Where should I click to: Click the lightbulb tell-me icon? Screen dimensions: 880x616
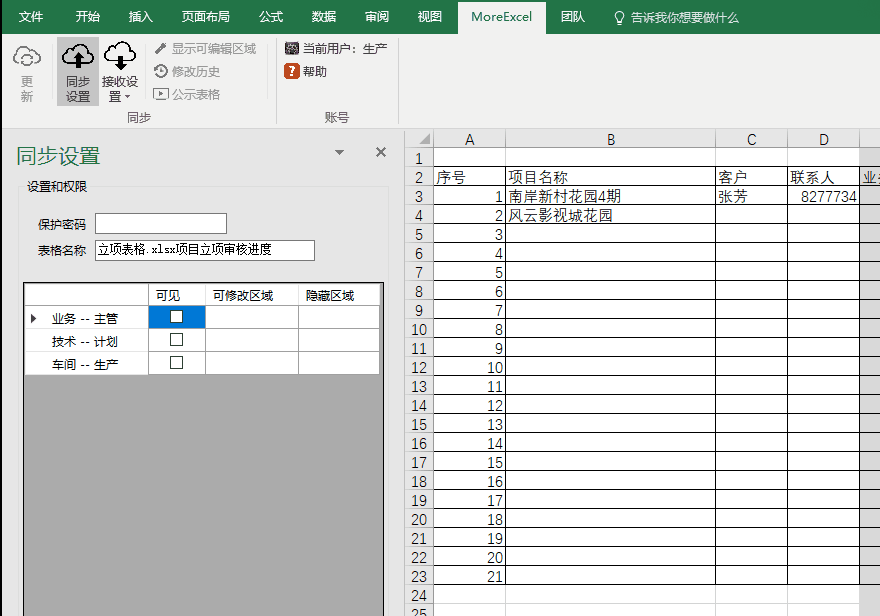(x=619, y=18)
